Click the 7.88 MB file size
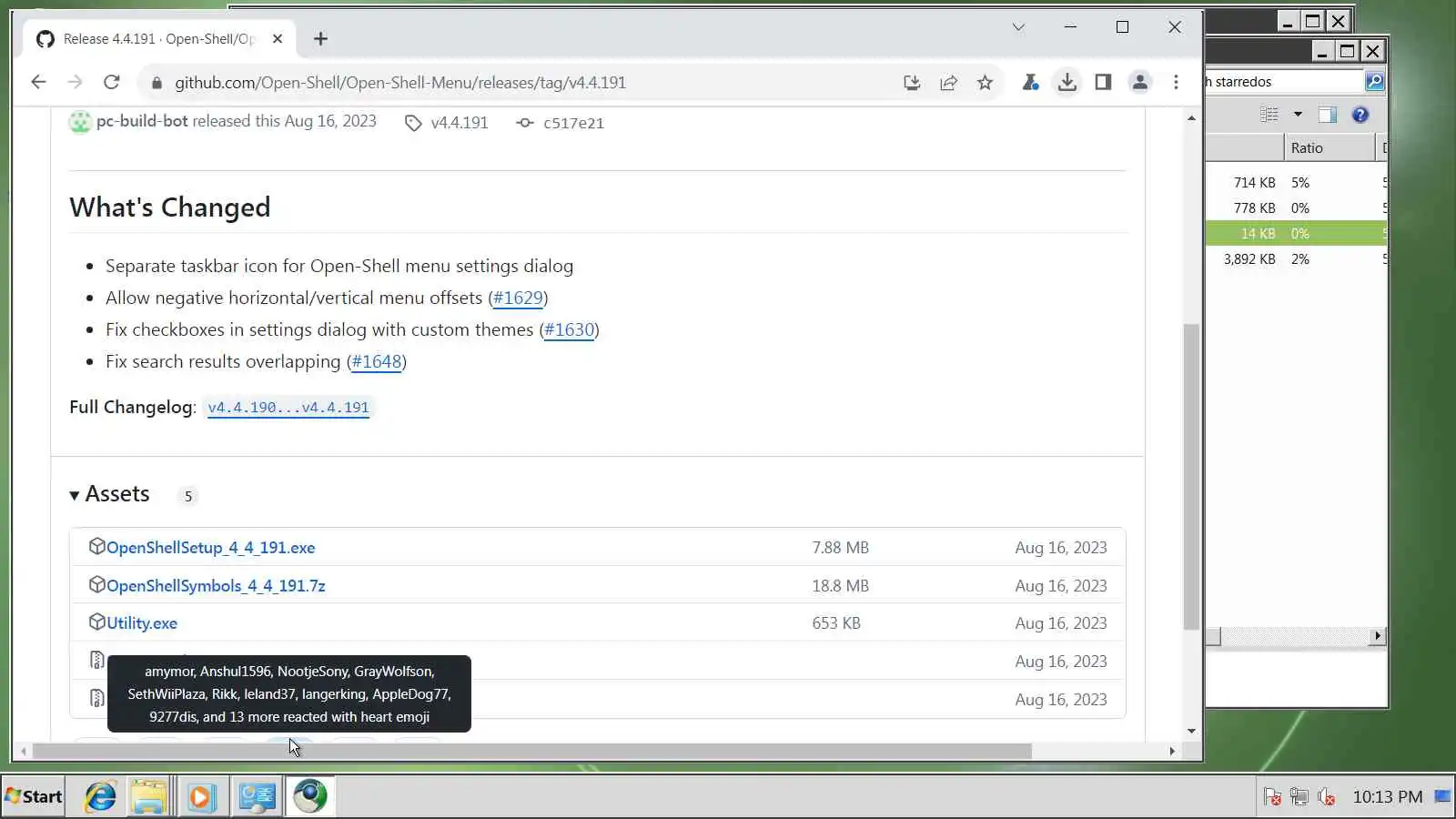Image resolution: width=1456 pixels, height=819 pixels. click(840, 548)
